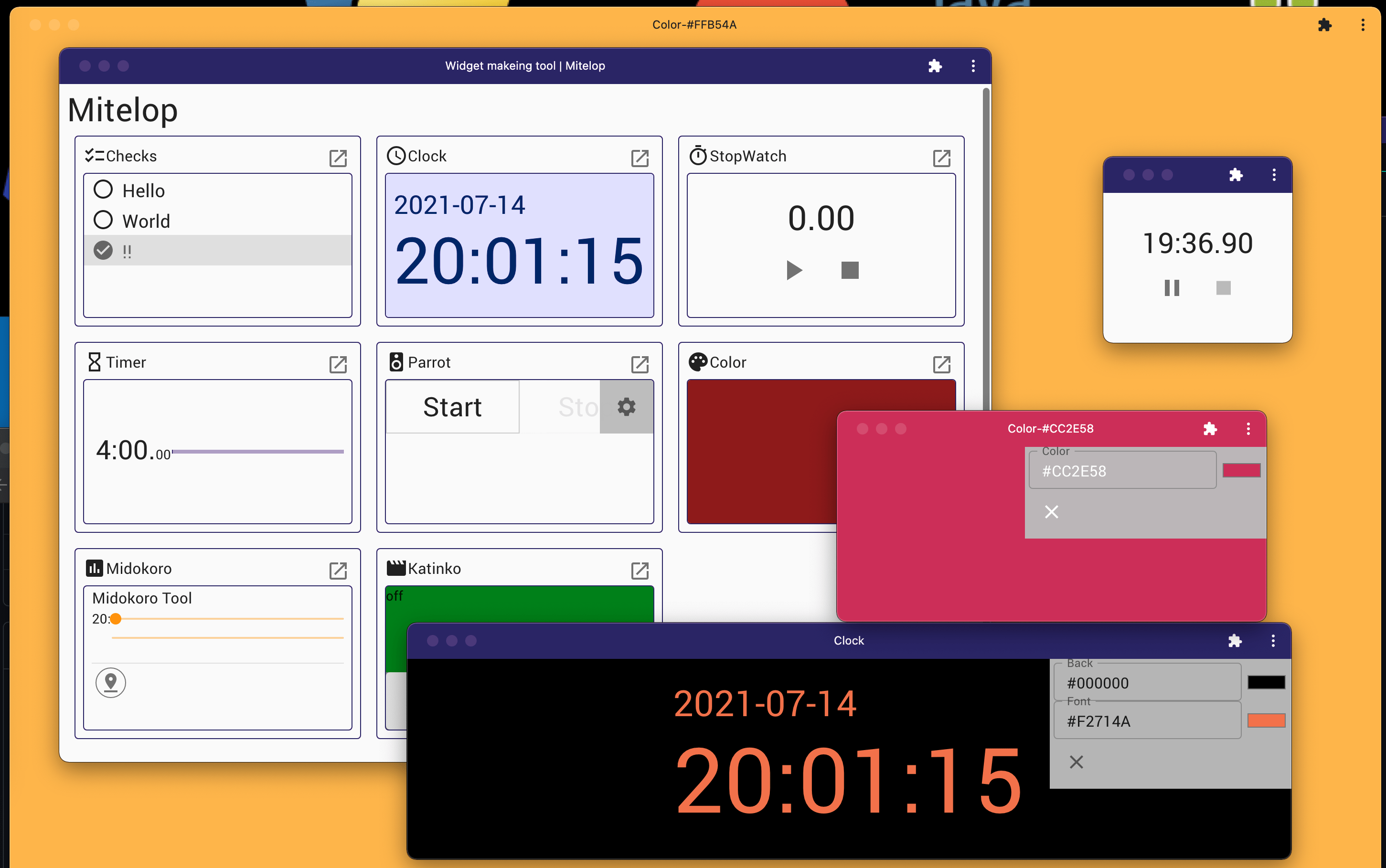Click extensions puzzle icon in Mitelop window
1386x868 pixels.
(x=935, y=66)
